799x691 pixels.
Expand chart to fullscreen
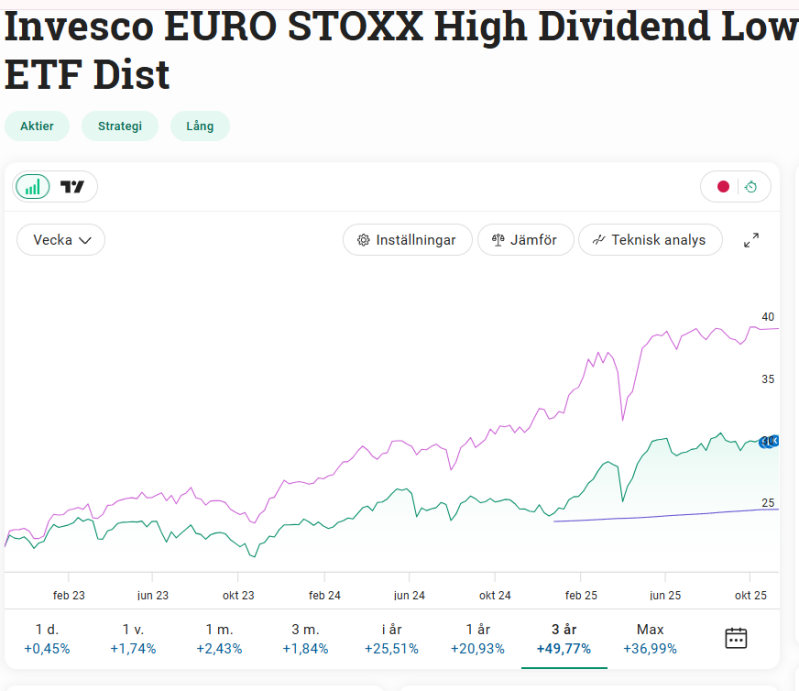pos(751,240)
